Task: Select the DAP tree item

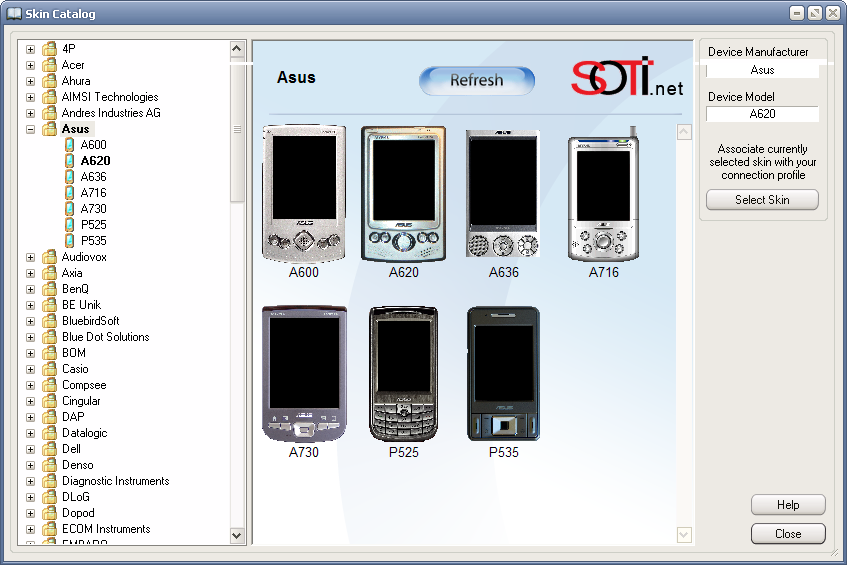Action: [x=73, y=417]
